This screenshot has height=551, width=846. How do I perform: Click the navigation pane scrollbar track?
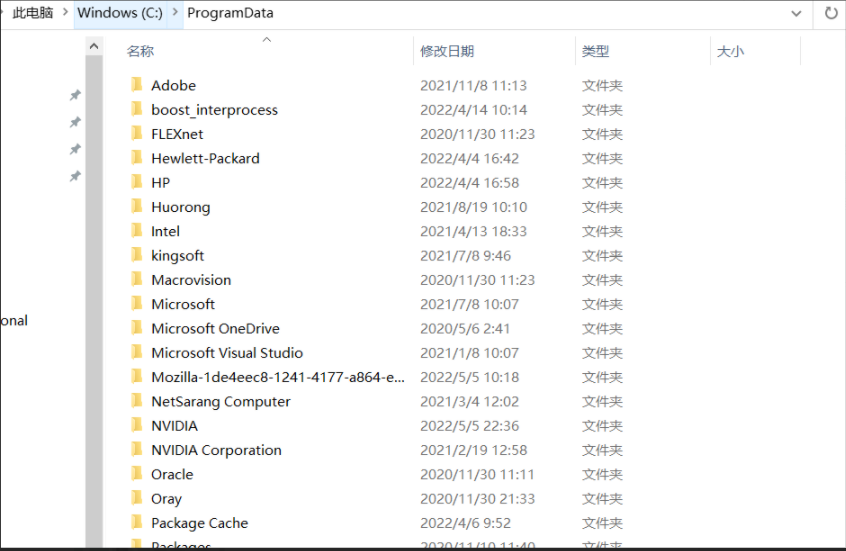coord(94,302)
